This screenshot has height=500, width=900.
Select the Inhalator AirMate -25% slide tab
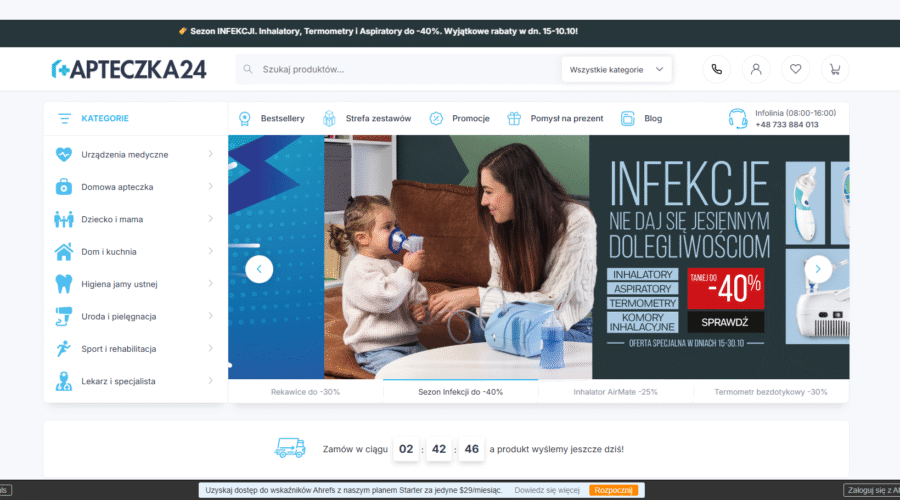tap(615, 392)
